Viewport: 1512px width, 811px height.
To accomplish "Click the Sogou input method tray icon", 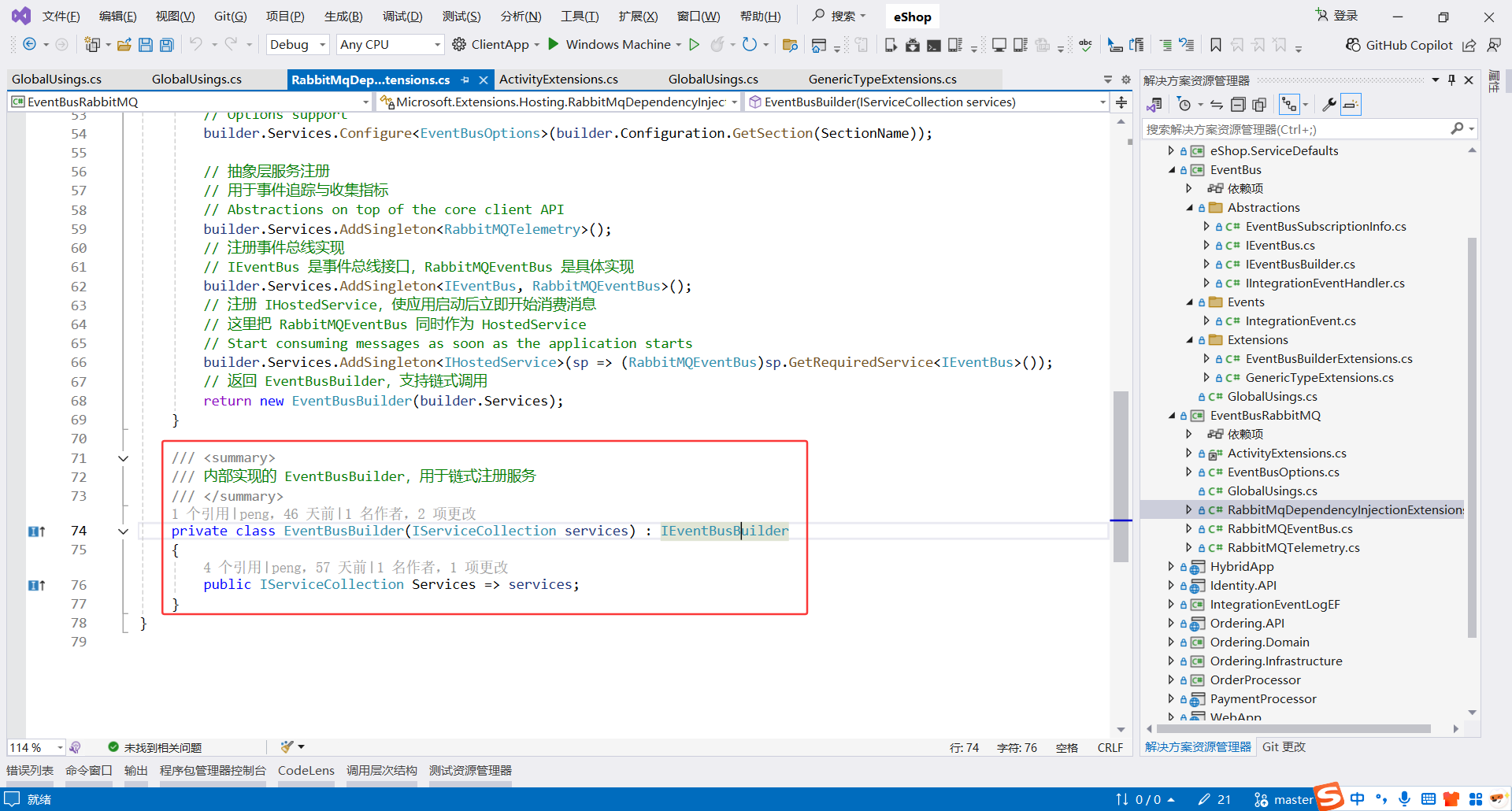I will 1330,797.
